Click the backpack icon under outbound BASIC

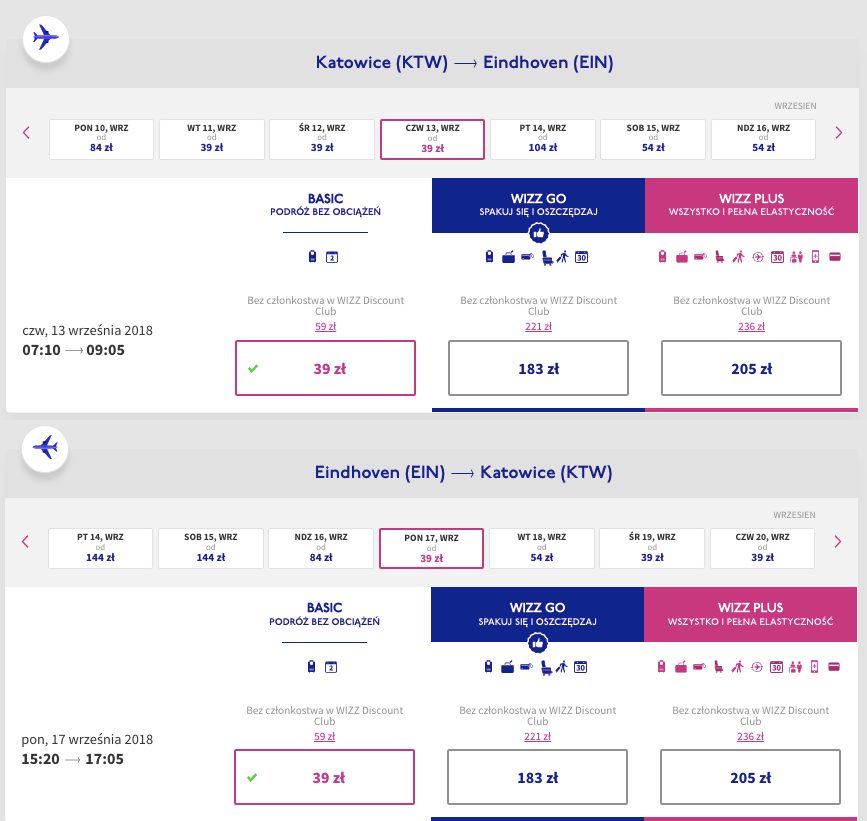314,257
